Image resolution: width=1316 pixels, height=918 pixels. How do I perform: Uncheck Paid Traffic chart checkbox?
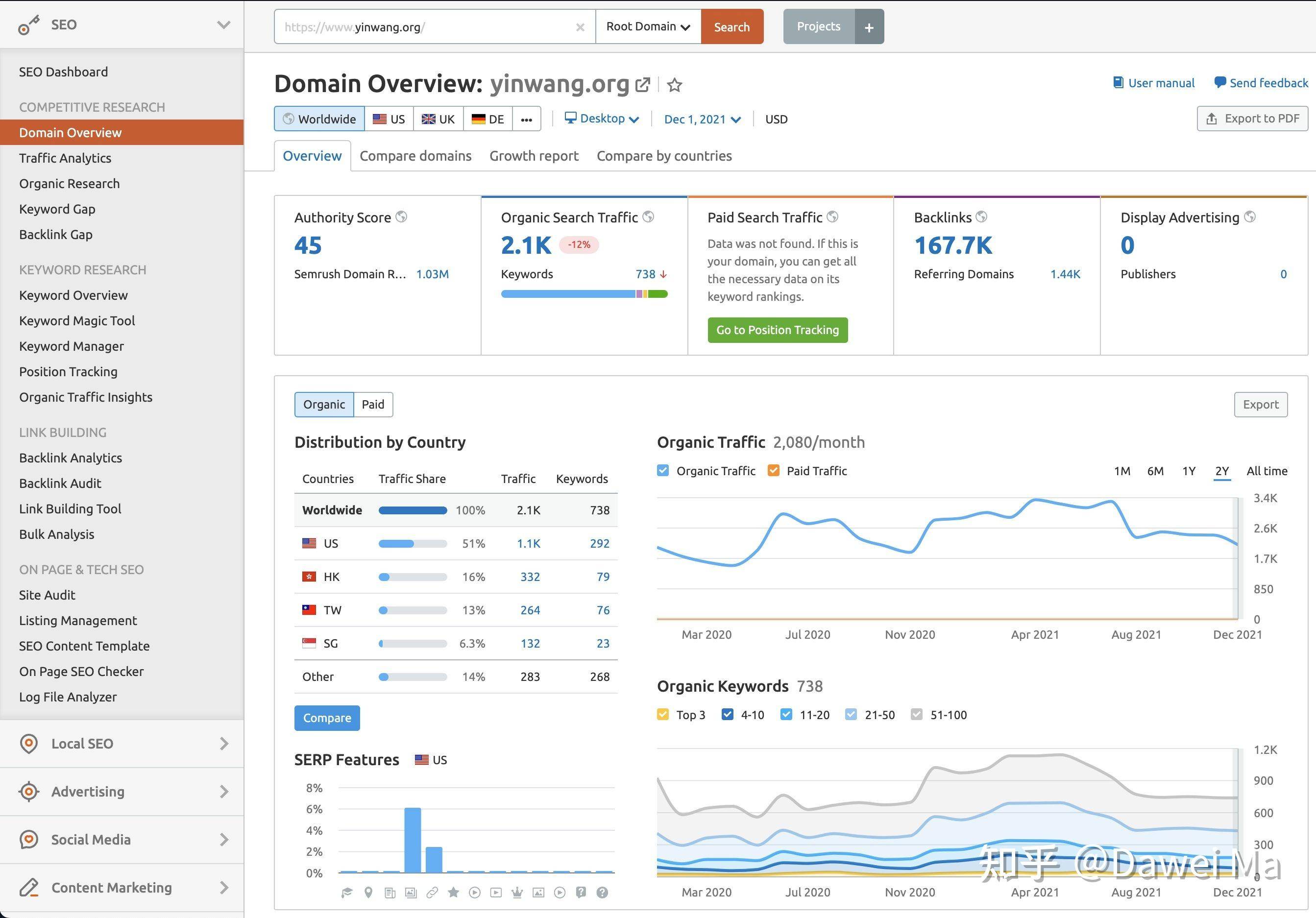773,470
